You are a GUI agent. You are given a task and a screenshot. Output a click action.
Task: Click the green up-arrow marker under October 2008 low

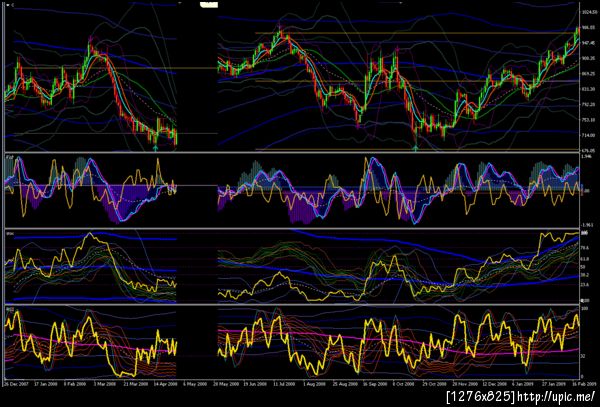[x=416, y=147]
